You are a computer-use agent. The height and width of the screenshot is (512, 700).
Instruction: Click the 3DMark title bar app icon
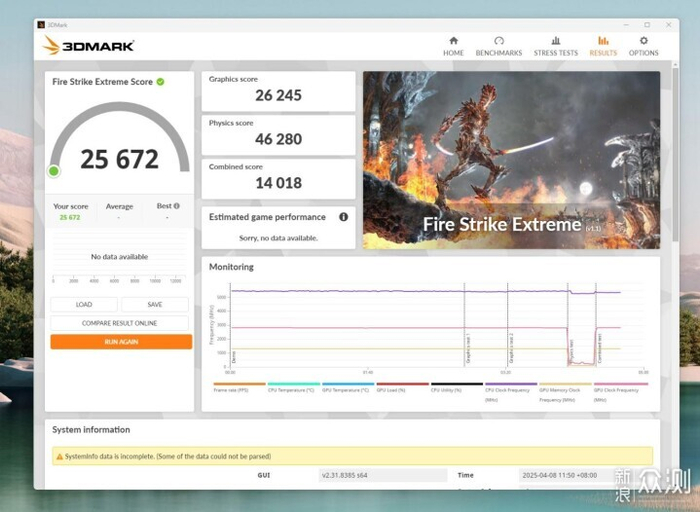coord(41,25)
